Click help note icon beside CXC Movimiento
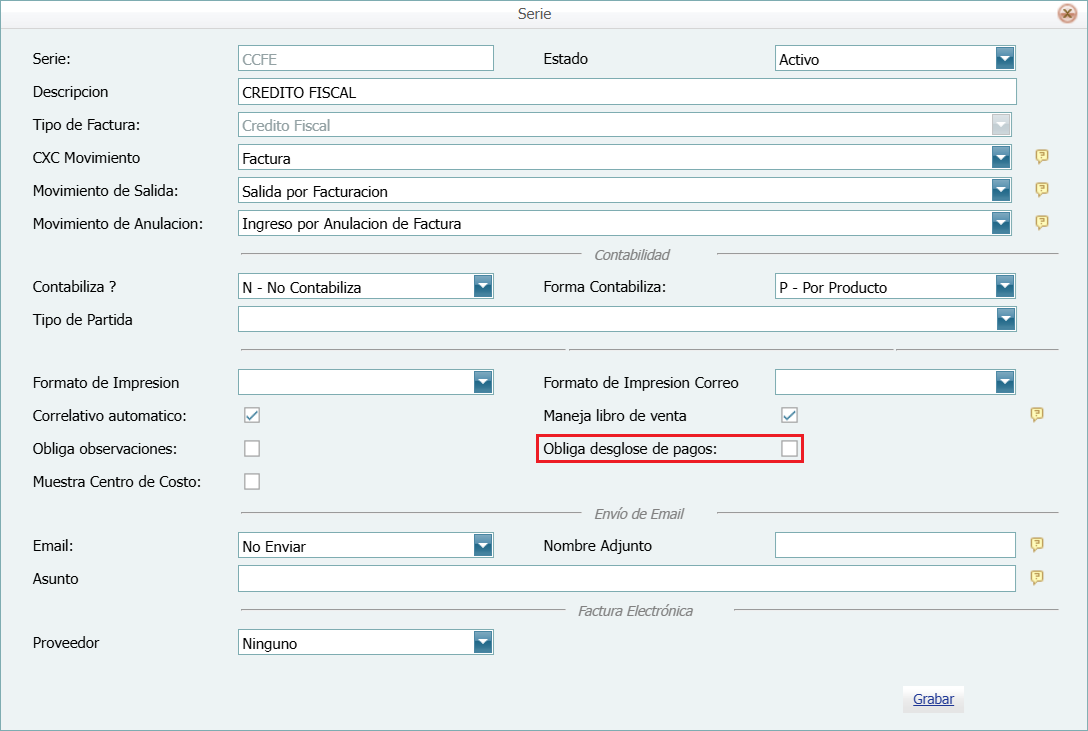The image size is (1088, 731). 1041,157
